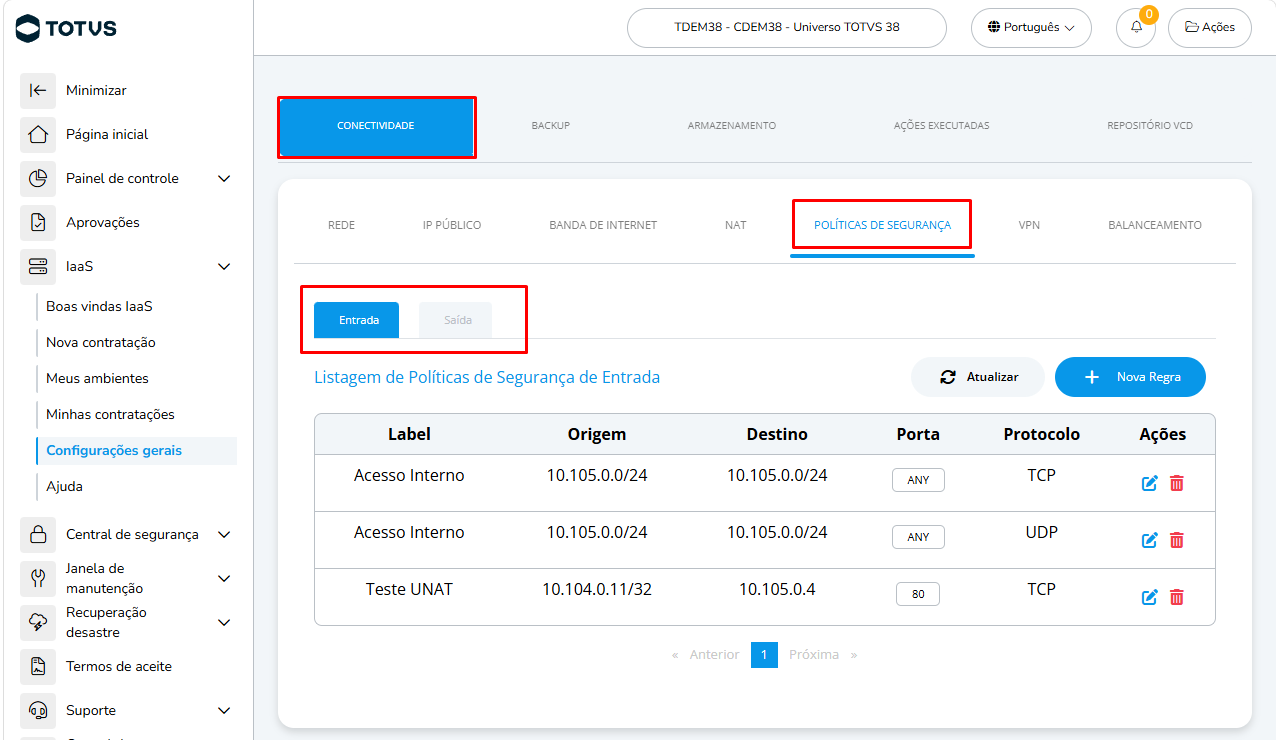This screenshot has height=740, width=1276.
Task: Open the notifications bell
Action: (1136, 27)
